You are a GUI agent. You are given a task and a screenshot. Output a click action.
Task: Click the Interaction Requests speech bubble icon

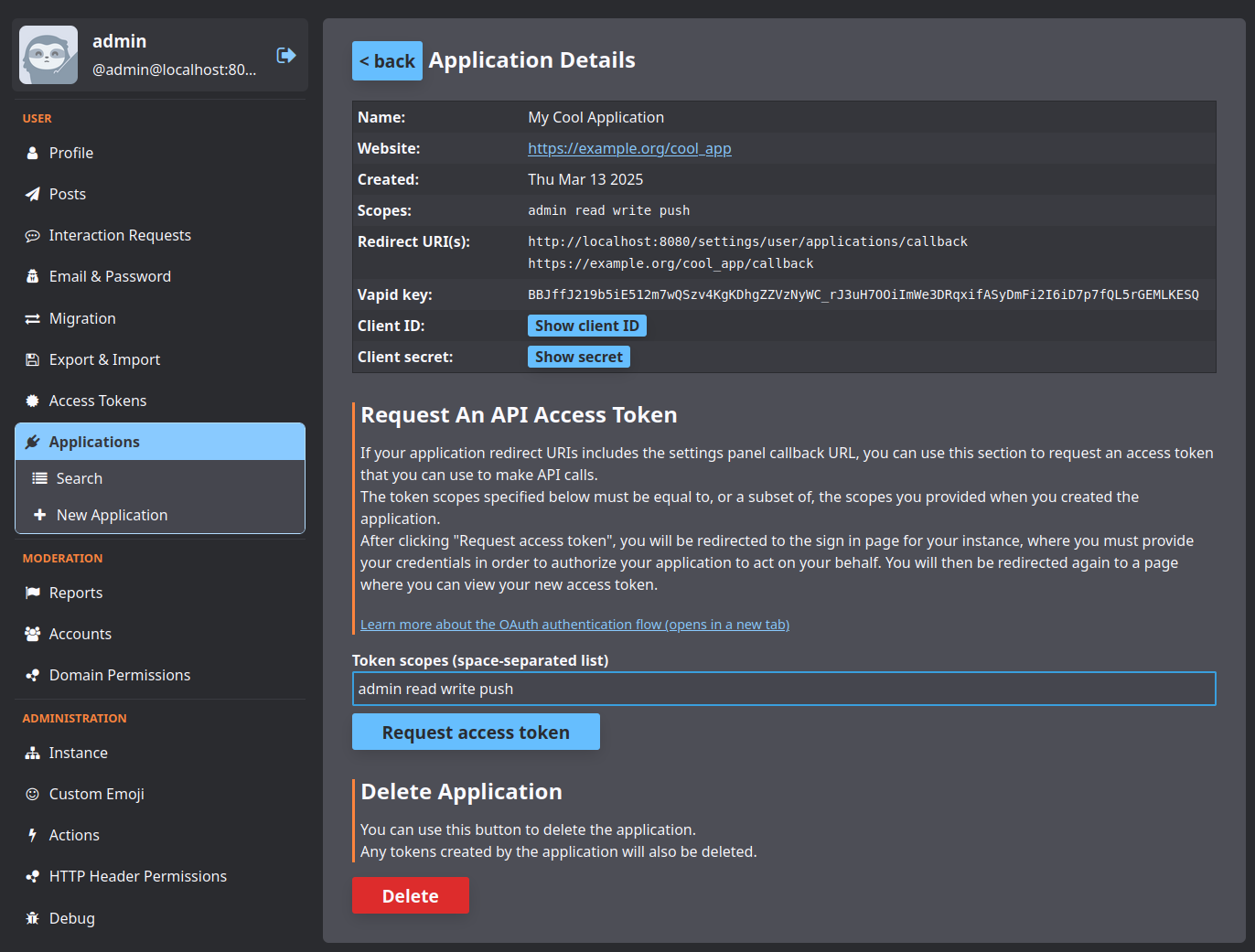point(33,236)
